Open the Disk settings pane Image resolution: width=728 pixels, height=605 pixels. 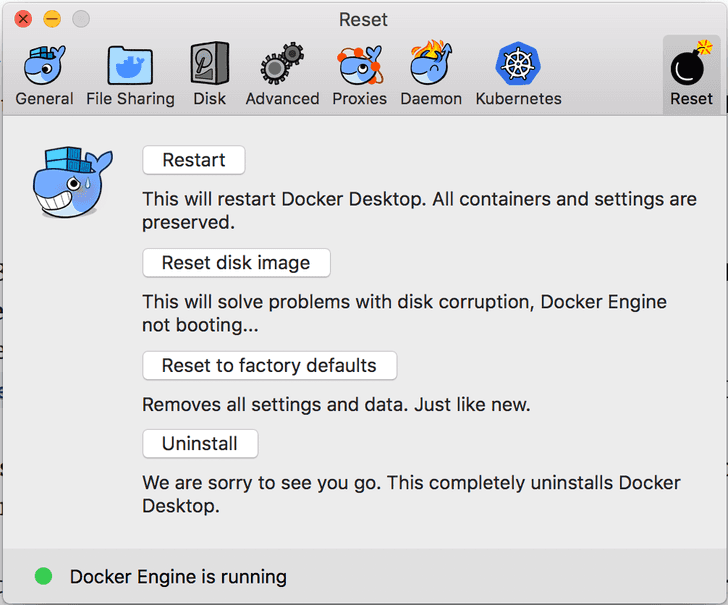[210, 74]
